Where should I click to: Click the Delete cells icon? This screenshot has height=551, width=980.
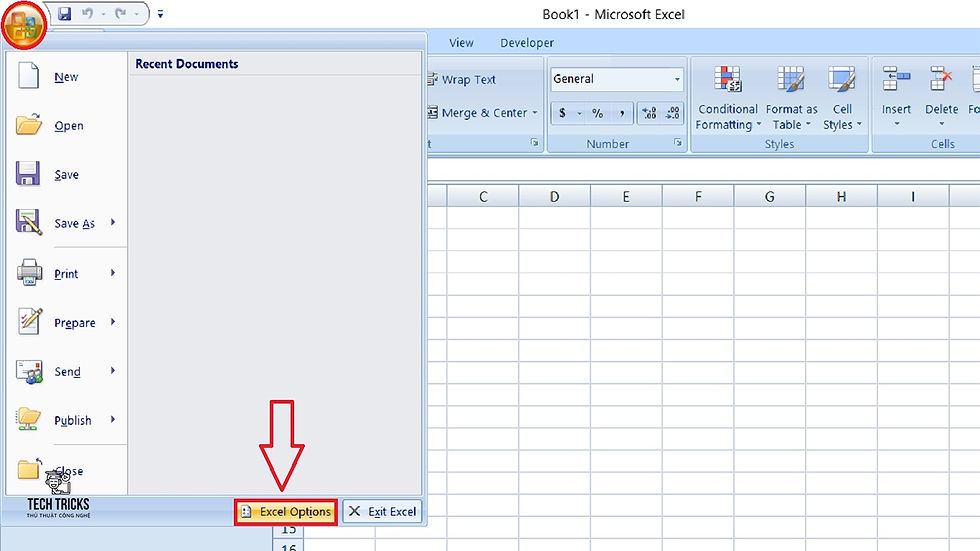tap(941, 81)
